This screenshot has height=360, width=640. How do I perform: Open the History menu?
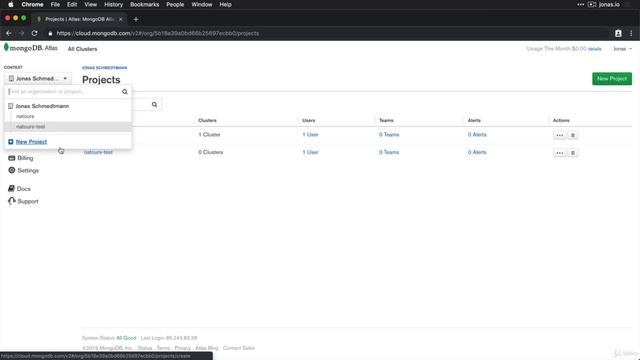click(113, 4)
